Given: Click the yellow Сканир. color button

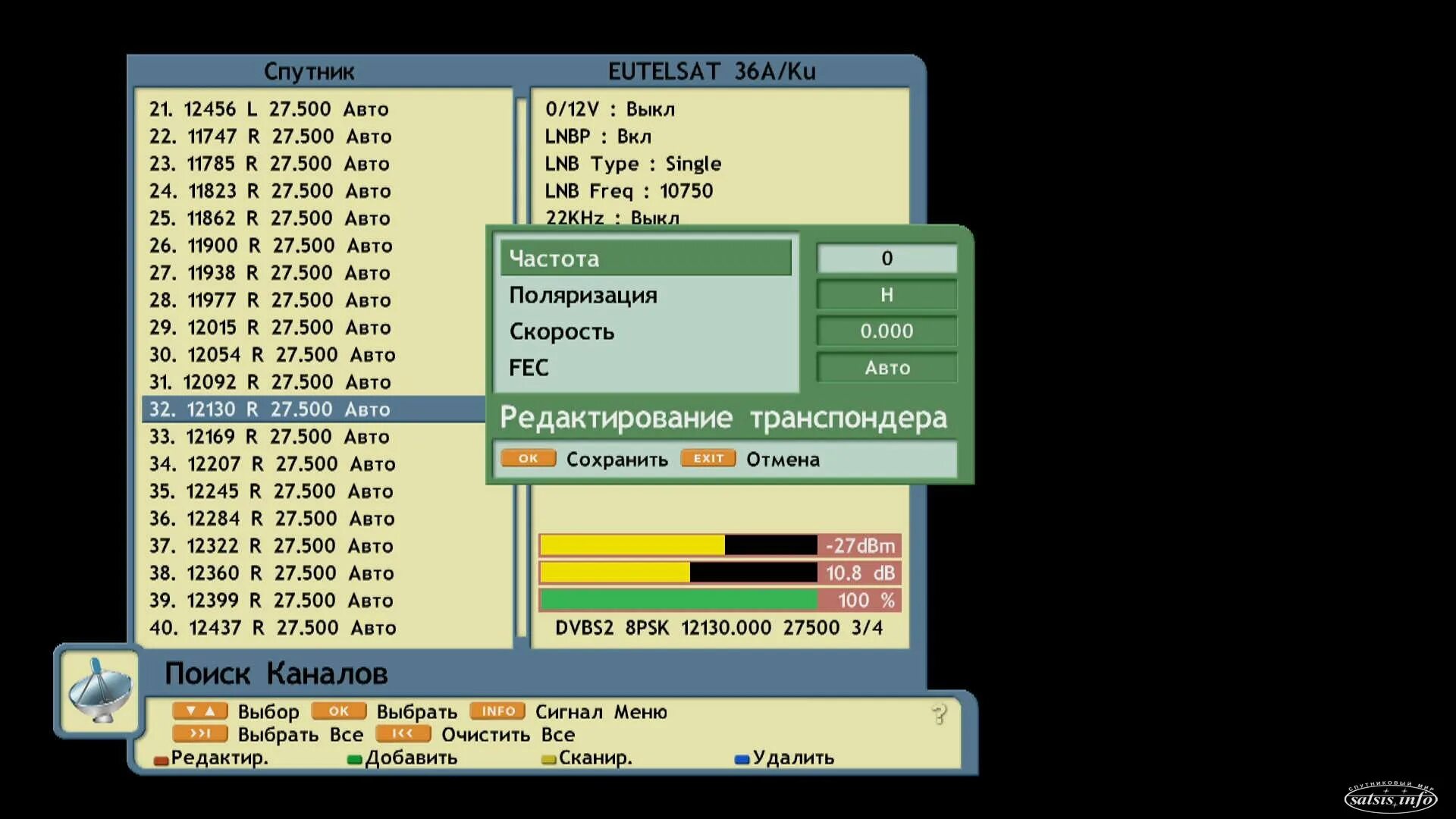Looking at the screenshot, I should tap(549, 760).
